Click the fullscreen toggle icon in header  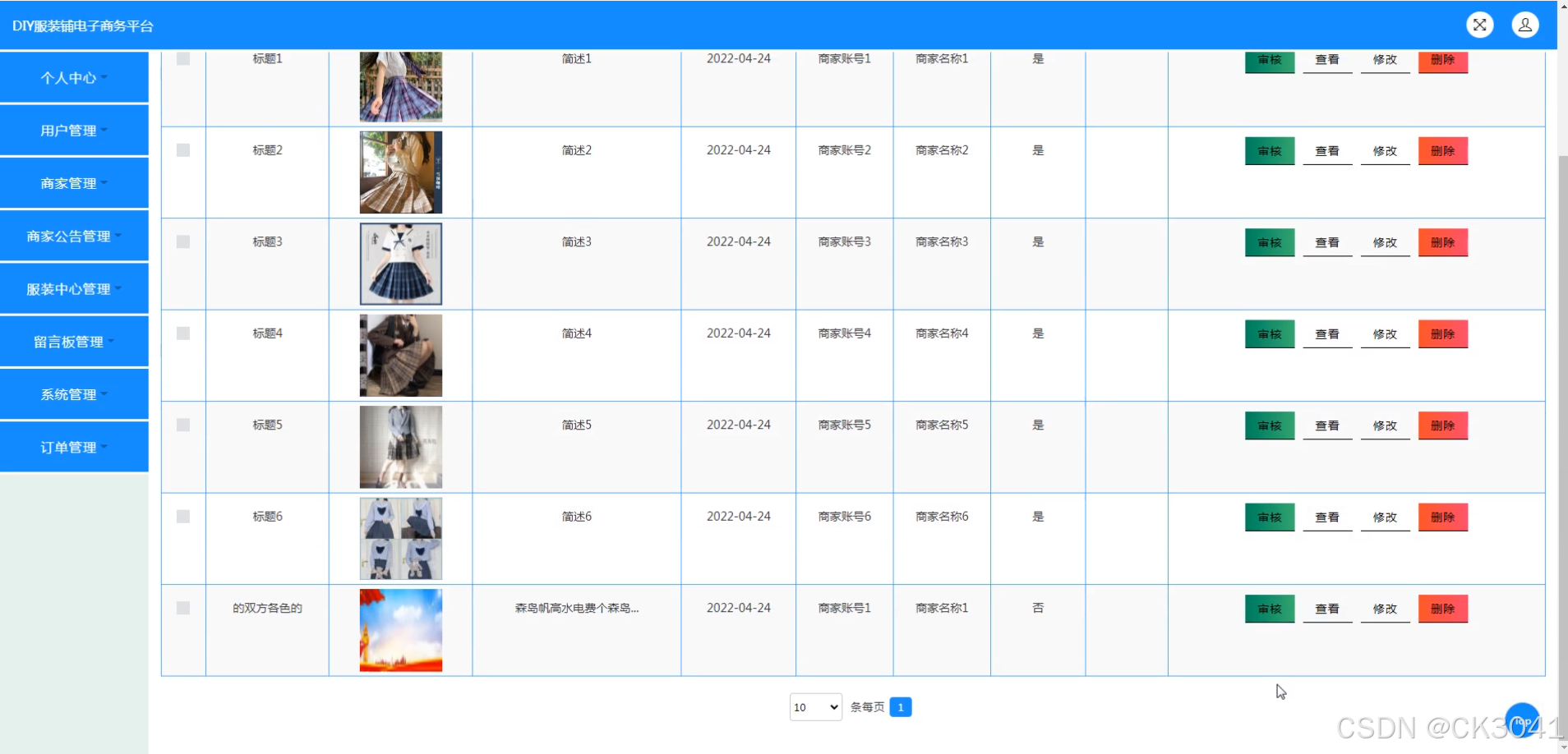pyautogui.click(x=1479, y=25)
